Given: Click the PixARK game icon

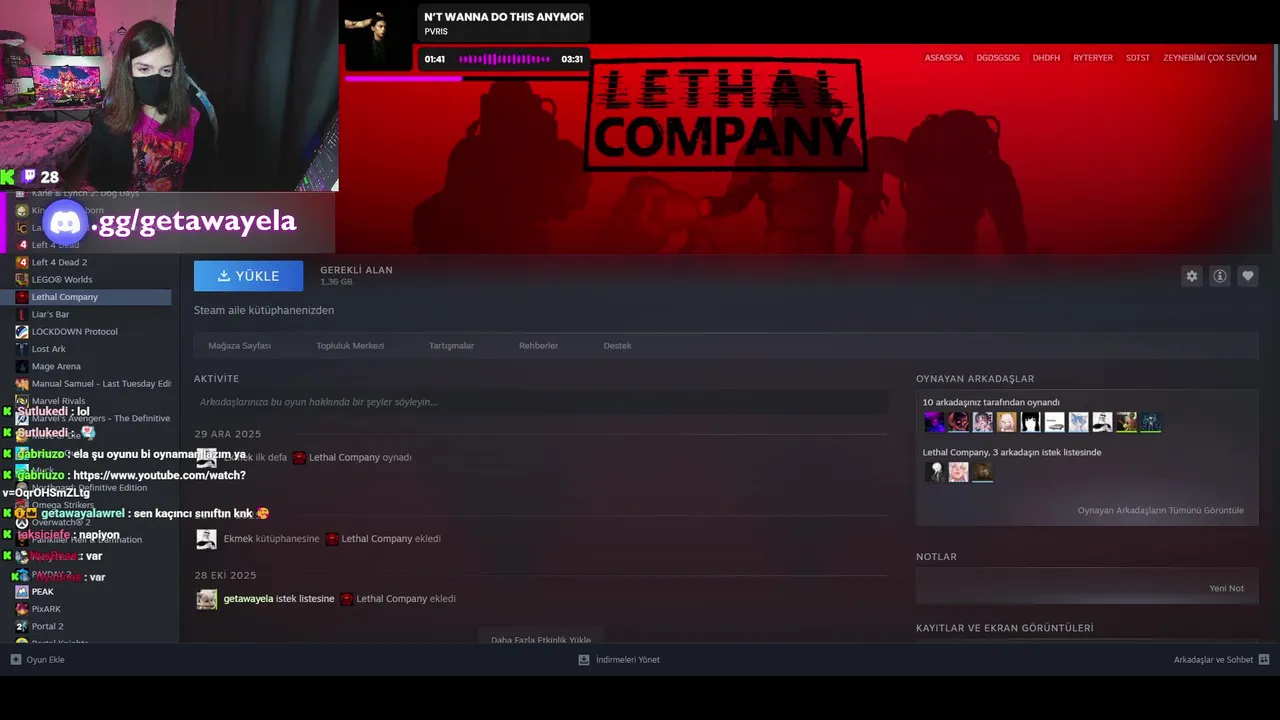Looking at the screenshot, I should click(22, 609).
